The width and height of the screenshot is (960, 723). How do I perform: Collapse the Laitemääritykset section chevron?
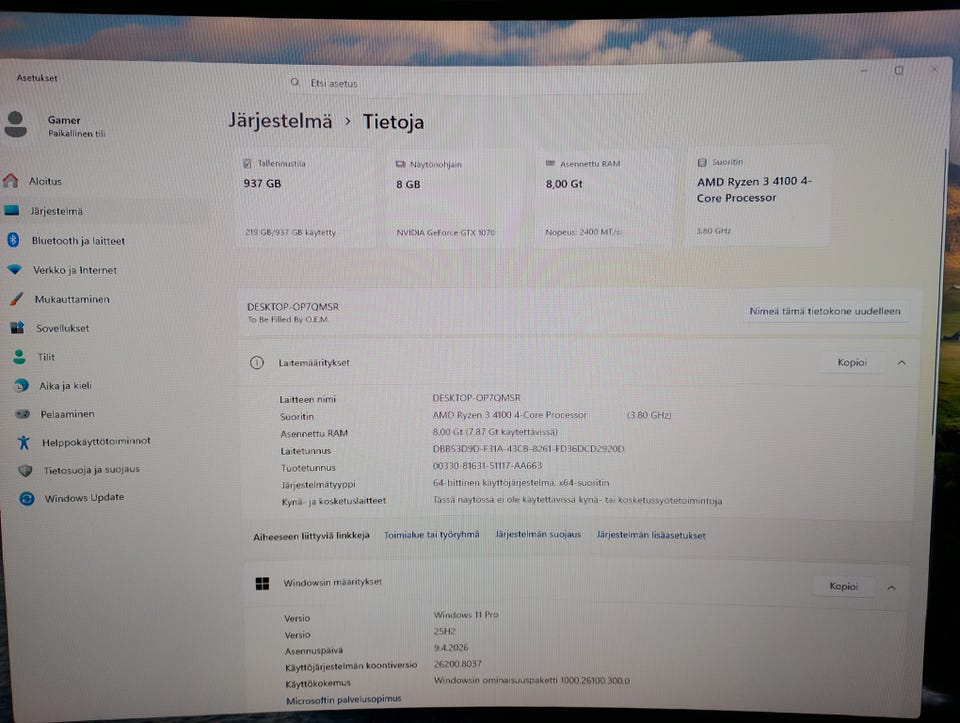pyautogui.click(x=901, y=362)
